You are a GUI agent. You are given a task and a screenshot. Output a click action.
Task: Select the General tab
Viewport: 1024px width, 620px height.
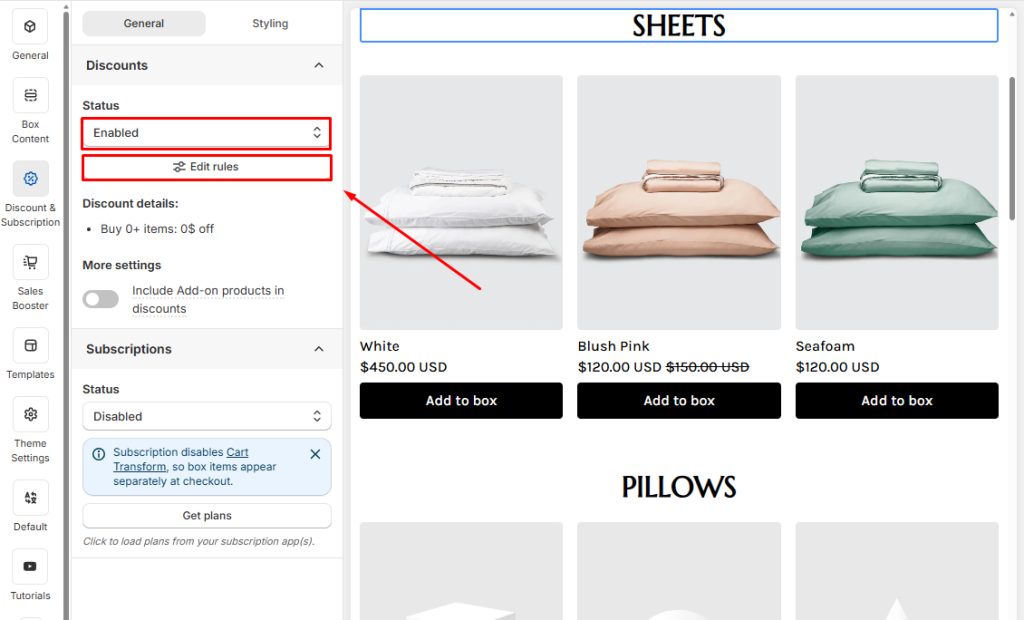click(144, 23)
